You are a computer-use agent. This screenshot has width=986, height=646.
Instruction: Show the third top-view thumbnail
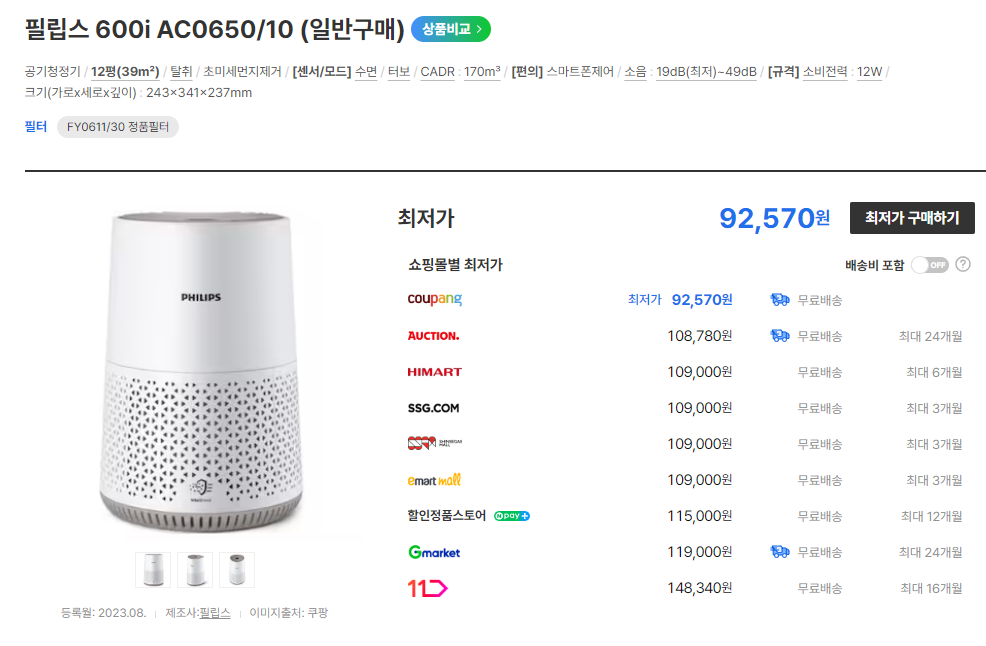pyautogui.click(x=237, y=569)
